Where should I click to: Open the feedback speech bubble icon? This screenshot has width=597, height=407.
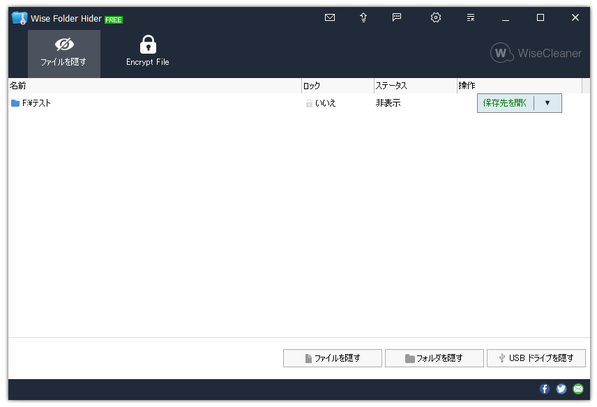(396, 18)
